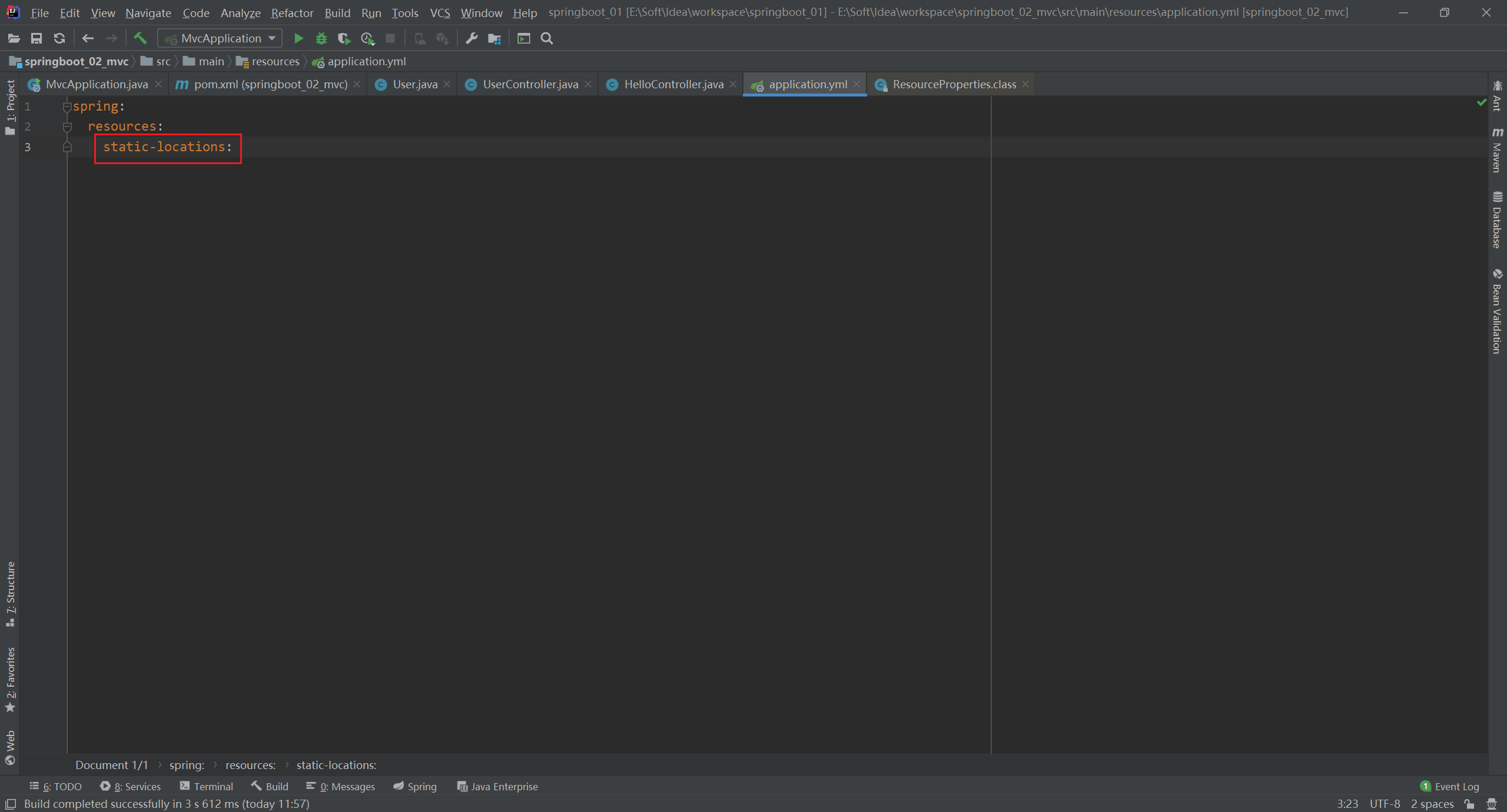1507x812 pixels.
Task: Navigate forward with the right arrow
Action: point(111,39)
